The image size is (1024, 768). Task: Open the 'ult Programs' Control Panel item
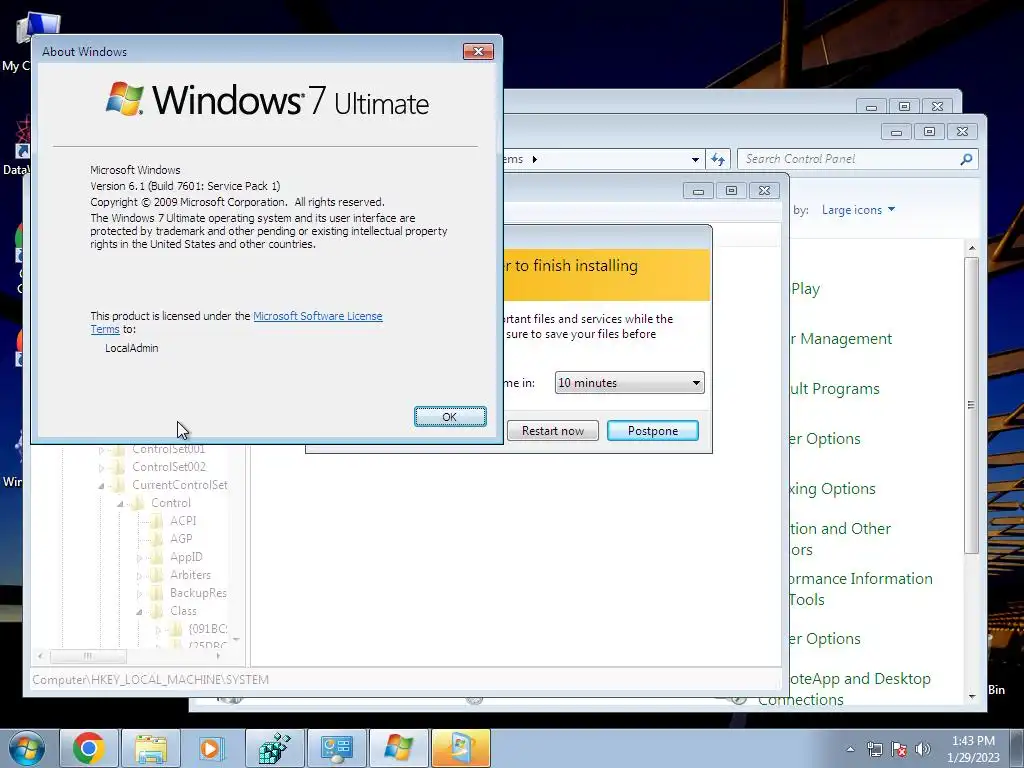[835, 389]
